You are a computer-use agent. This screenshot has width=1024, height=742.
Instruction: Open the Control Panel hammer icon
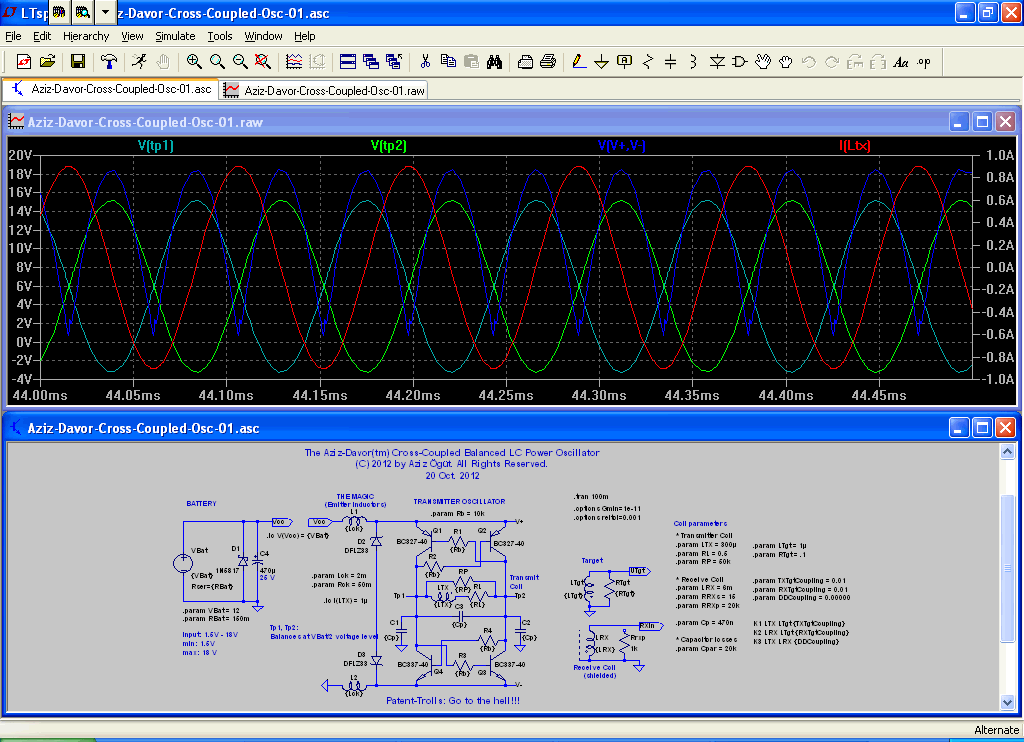point(109,61)
